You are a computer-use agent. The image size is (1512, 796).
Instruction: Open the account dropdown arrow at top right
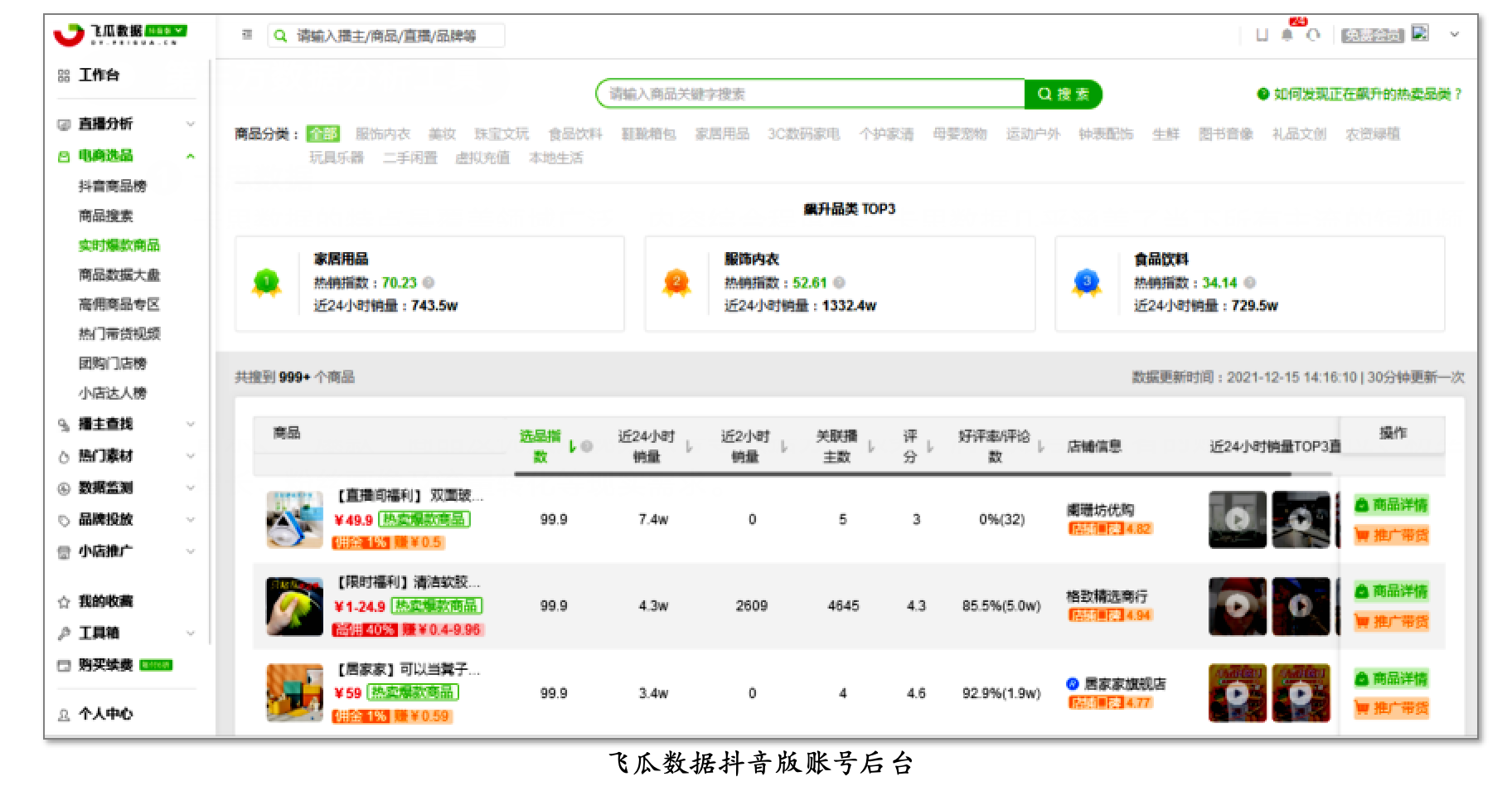tap(1454, 35)
